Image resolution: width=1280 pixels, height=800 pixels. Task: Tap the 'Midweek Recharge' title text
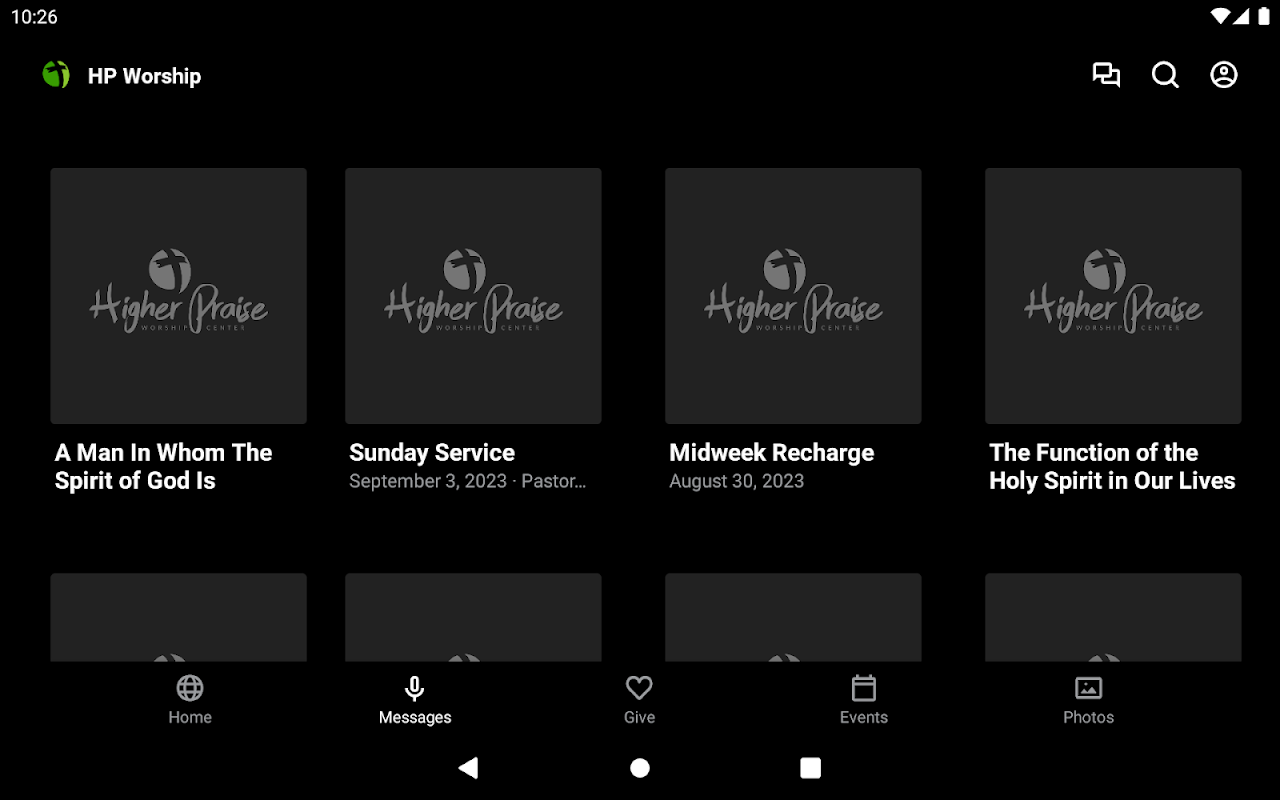pyautogui.click(x=771, y=453)
